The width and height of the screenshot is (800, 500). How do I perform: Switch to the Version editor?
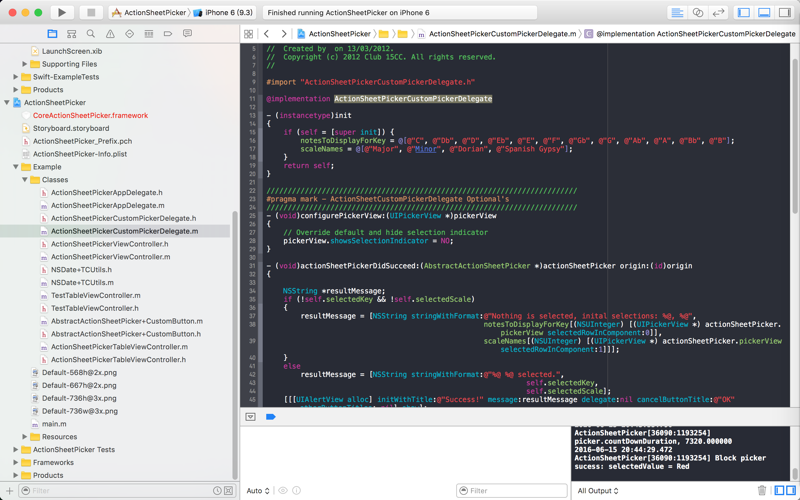(718, 13)
